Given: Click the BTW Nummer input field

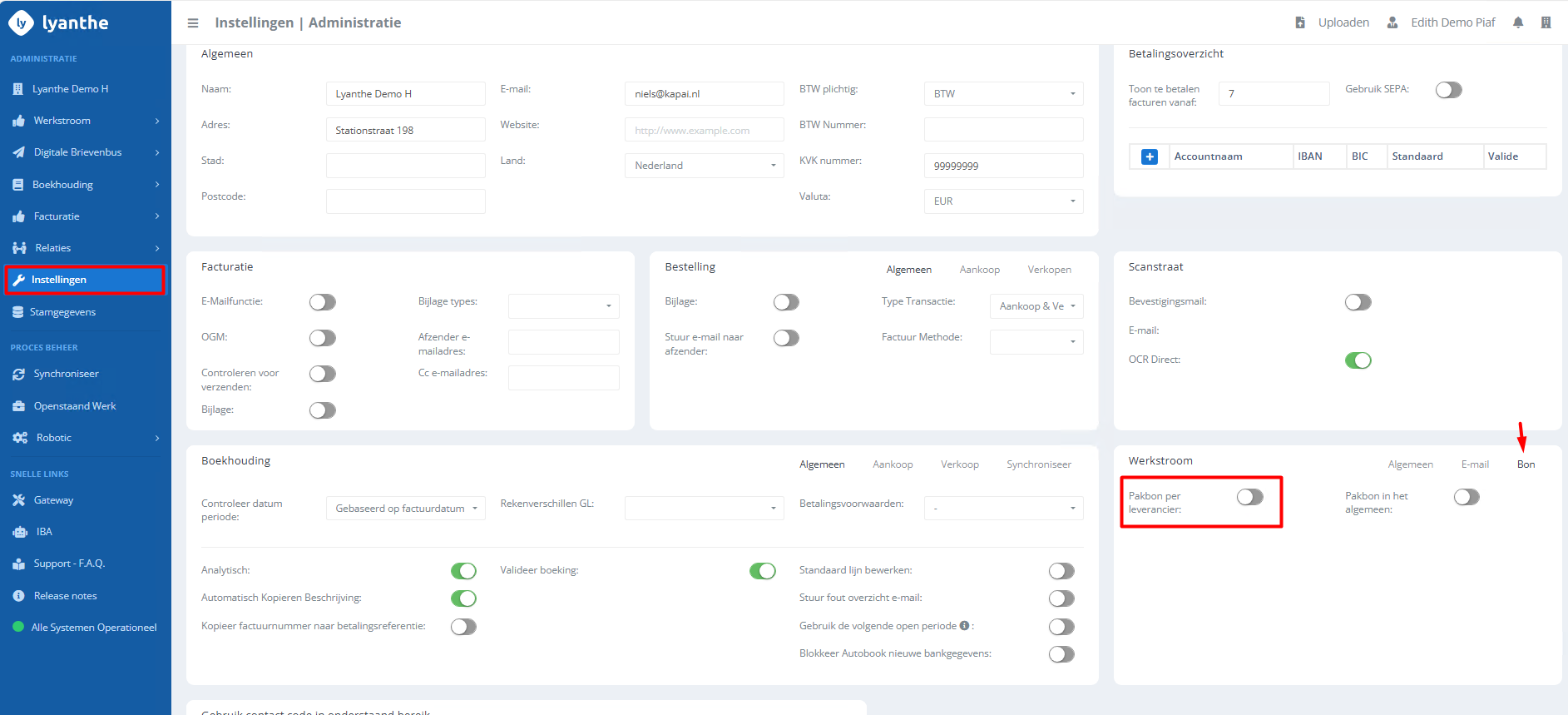Looking at the screenshot, I should click(1003, 130).
